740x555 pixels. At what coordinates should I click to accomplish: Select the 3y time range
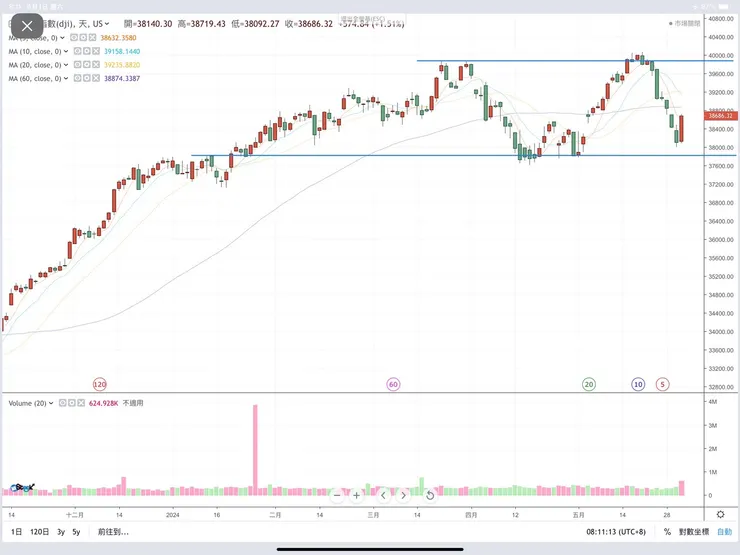tap(61, 532)
